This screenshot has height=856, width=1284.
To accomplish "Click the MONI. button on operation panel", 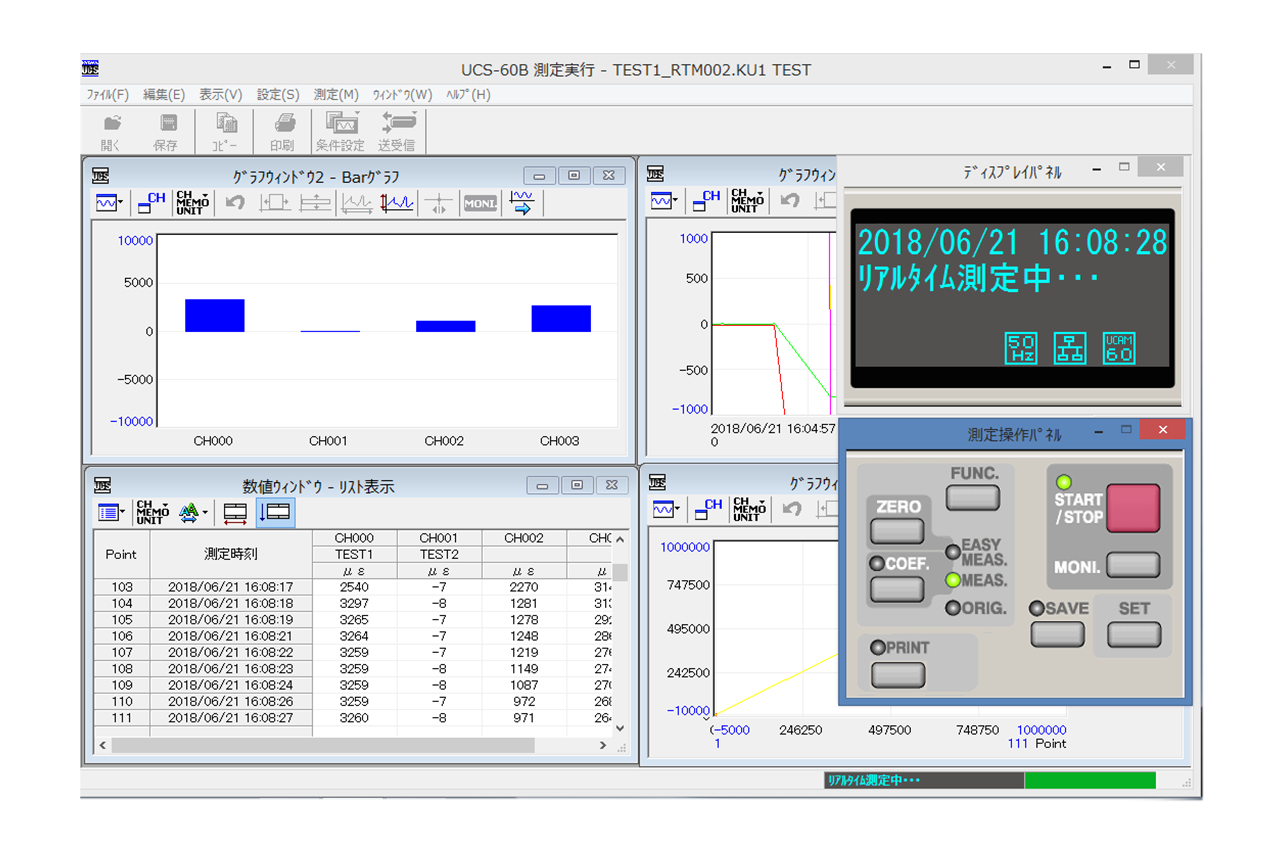I will pos(1133,566).
